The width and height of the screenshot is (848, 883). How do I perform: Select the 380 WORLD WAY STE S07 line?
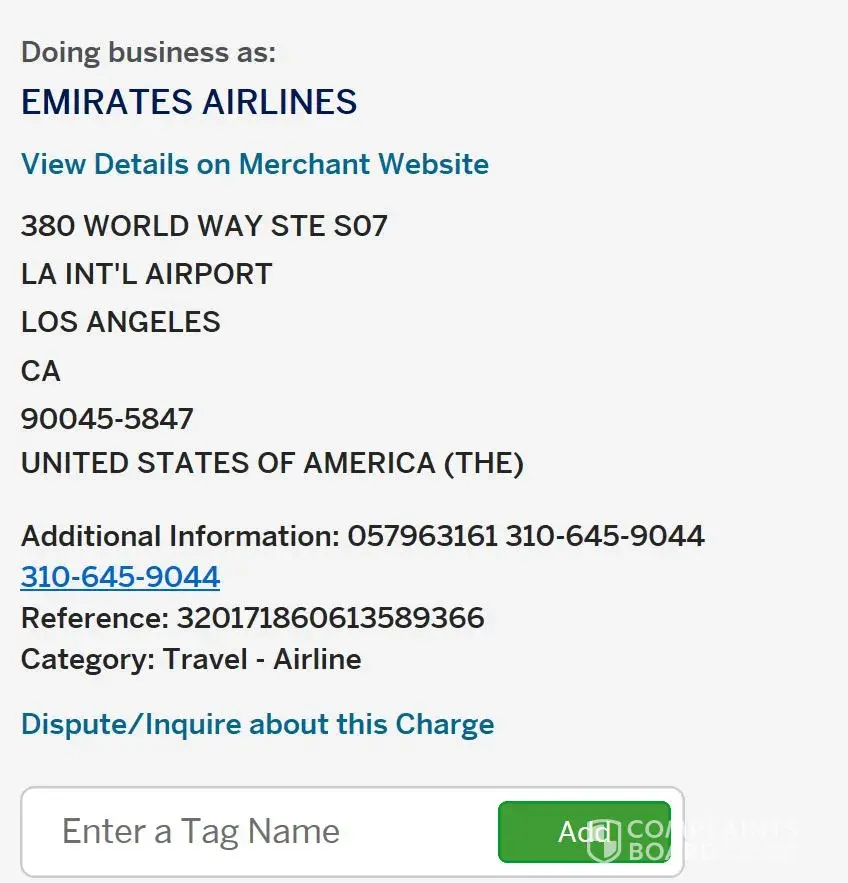204,226
